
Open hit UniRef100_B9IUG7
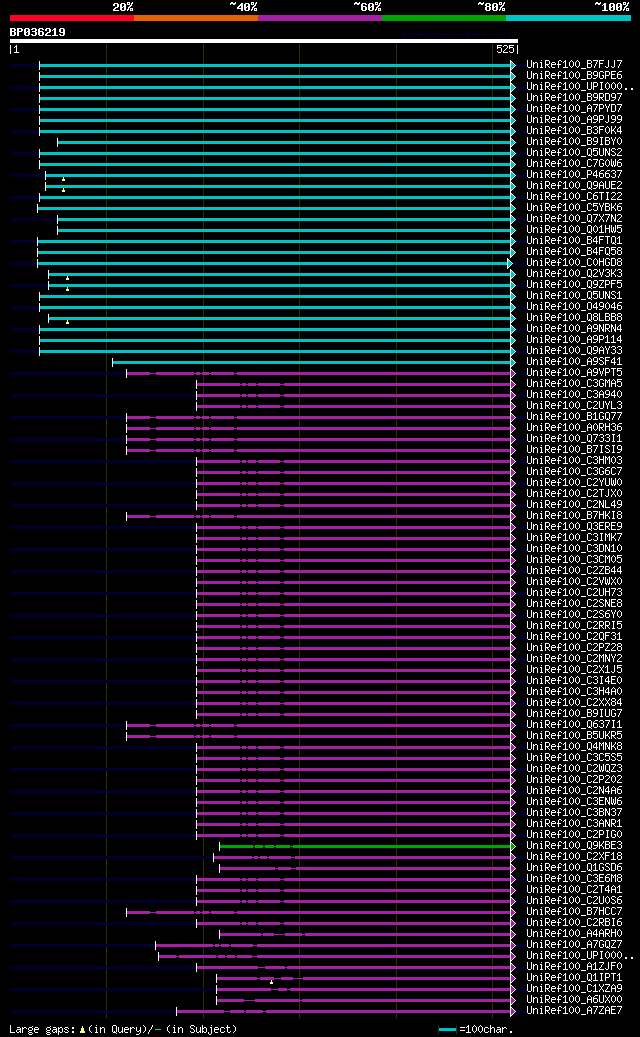pyautogui.click(x=574, y=714)
